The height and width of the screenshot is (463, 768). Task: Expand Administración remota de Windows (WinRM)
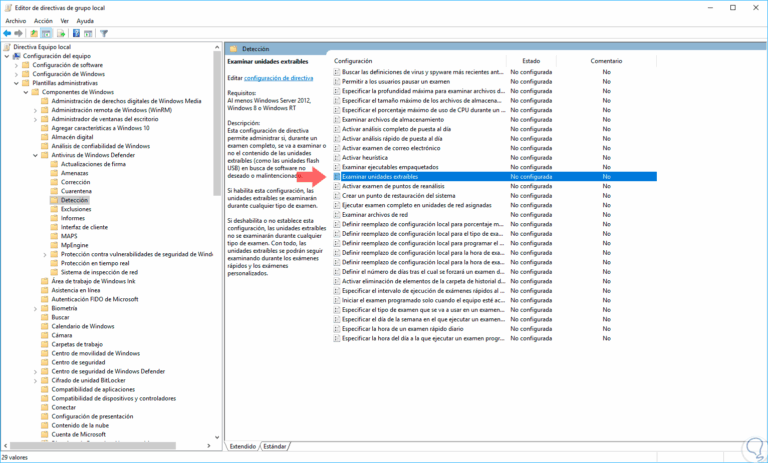[x=35, y=110]
